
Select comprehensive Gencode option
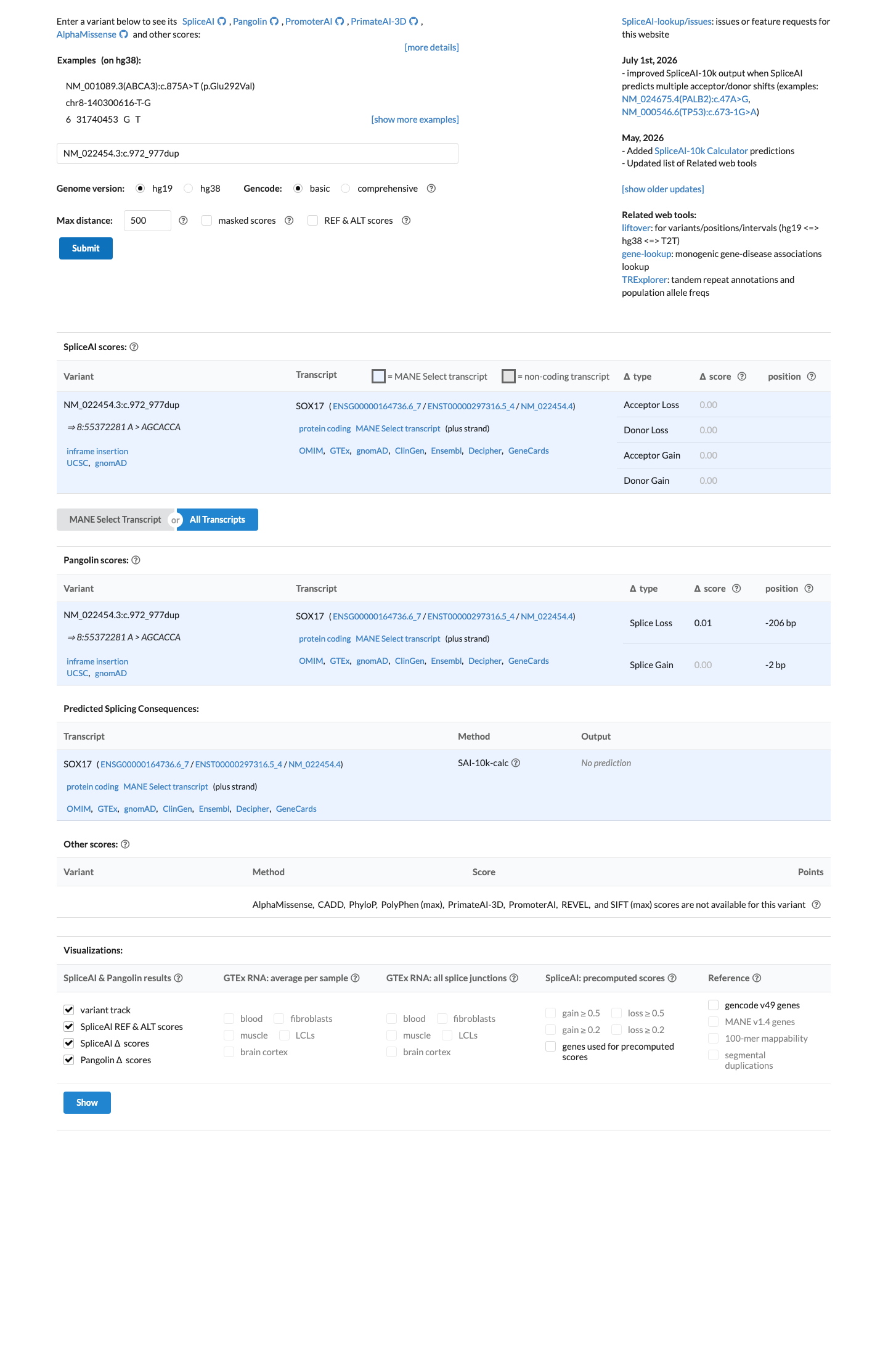point(346,189)
